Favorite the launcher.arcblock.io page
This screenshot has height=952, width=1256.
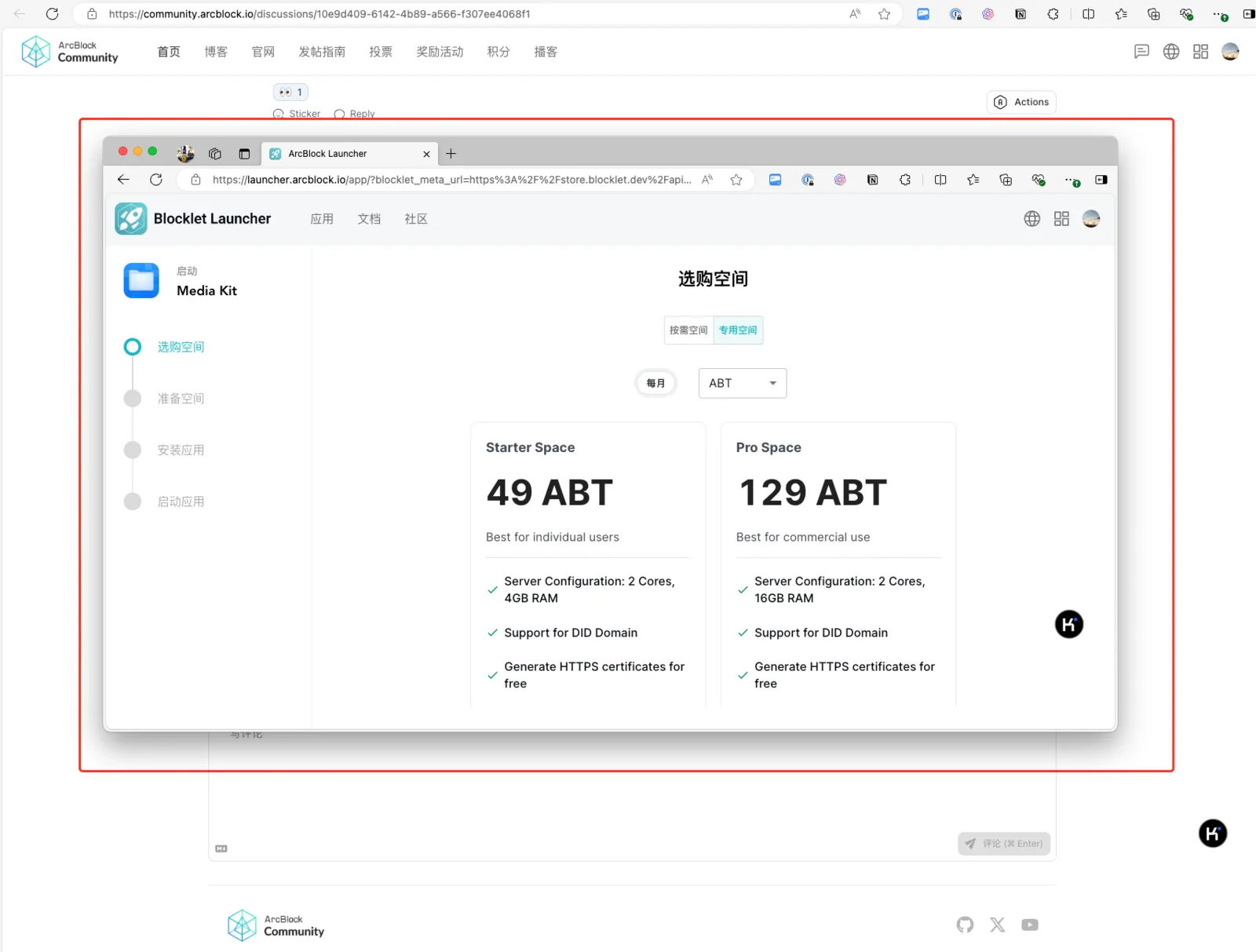(736, 180)
